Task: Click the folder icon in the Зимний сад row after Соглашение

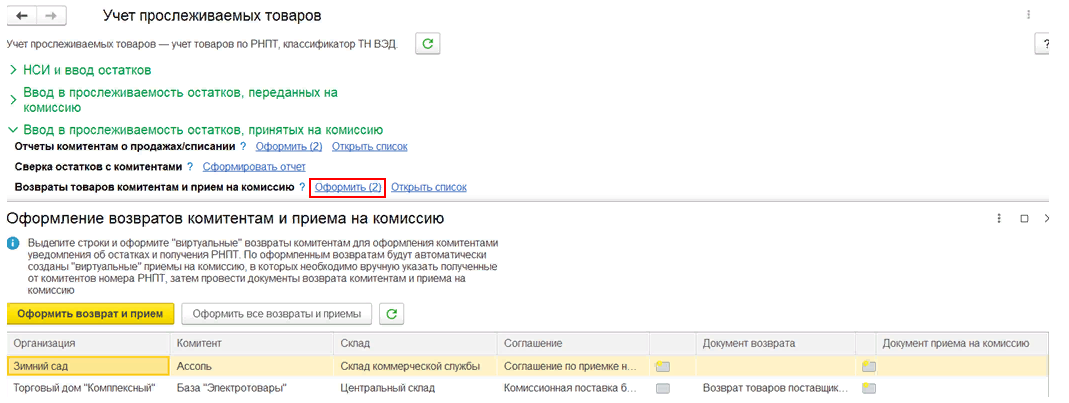Action: (x=662, y=366)
